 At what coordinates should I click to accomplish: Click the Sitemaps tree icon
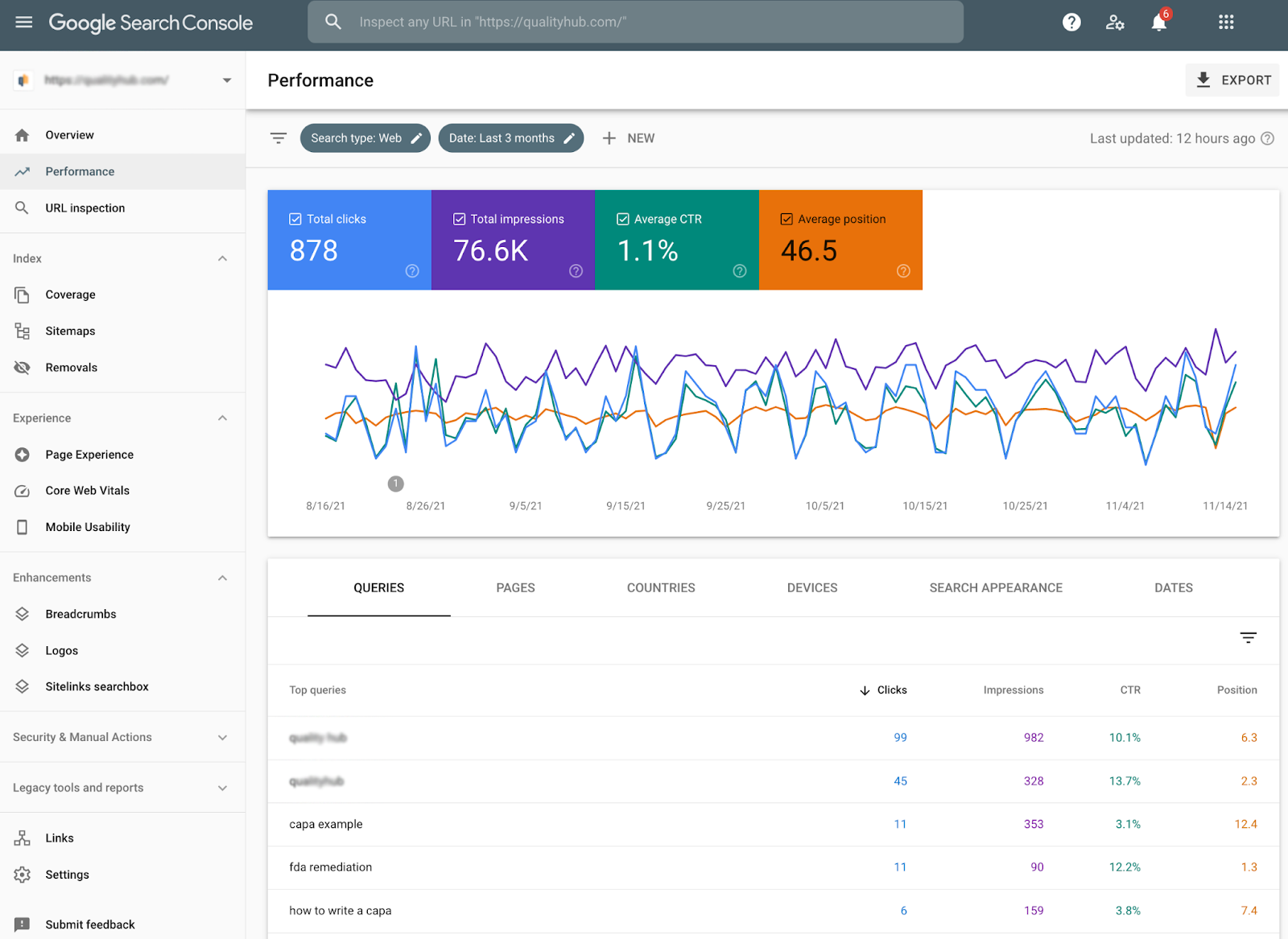(x=23, y=332)
